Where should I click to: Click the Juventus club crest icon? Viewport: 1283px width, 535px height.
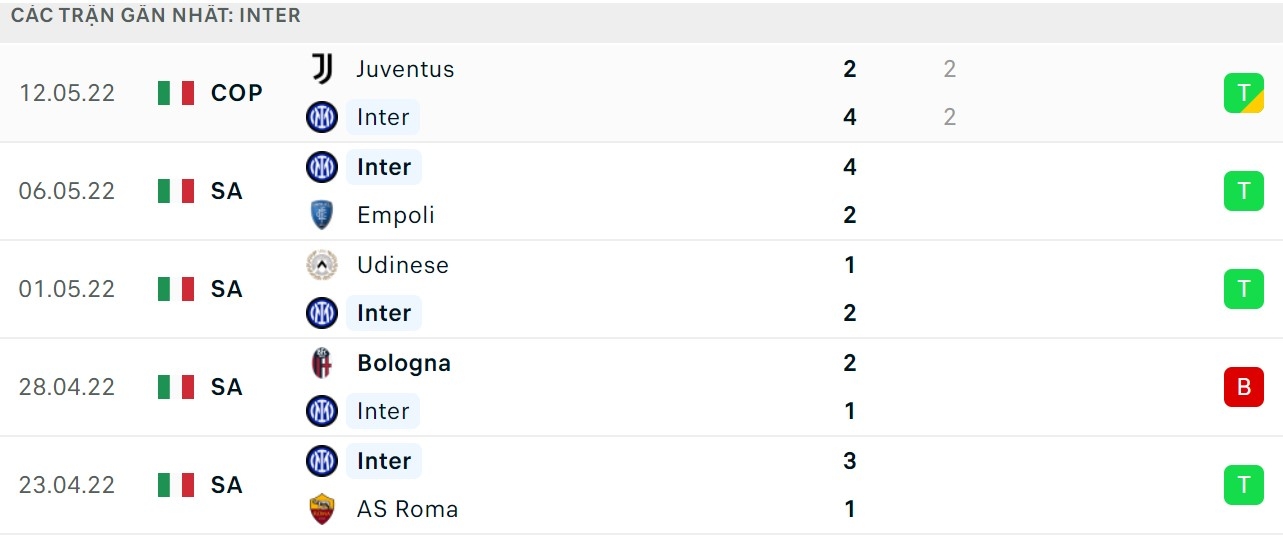pyautogui.click(x=321, y=69)
